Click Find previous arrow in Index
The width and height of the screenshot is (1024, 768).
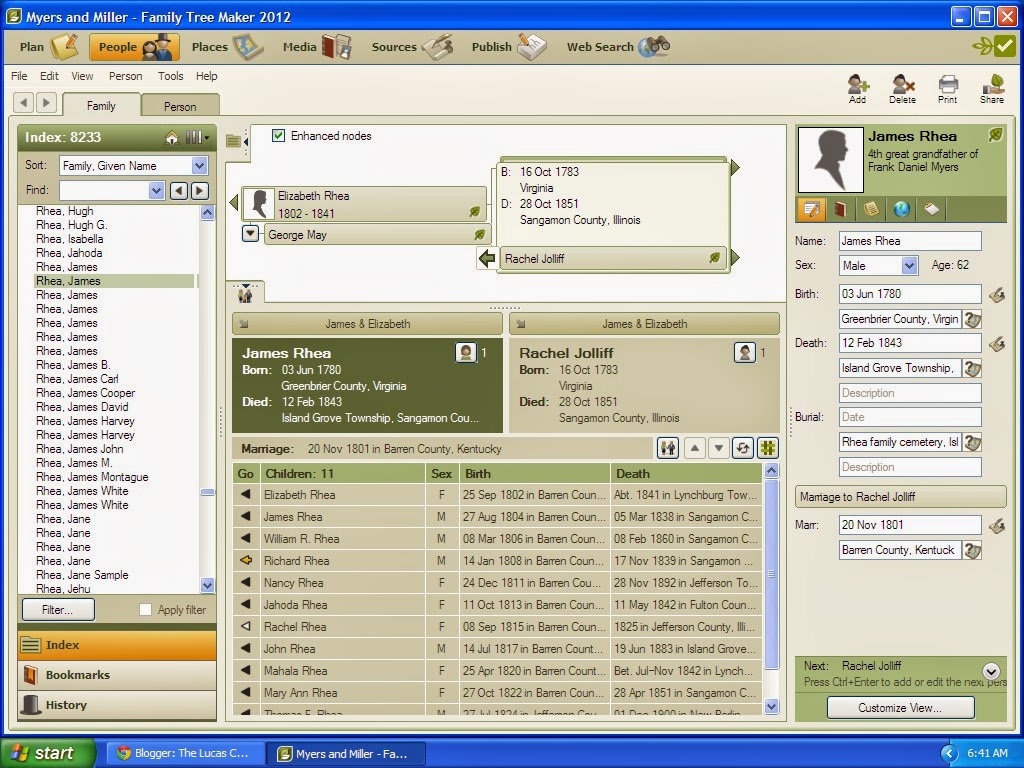point(178,191)
